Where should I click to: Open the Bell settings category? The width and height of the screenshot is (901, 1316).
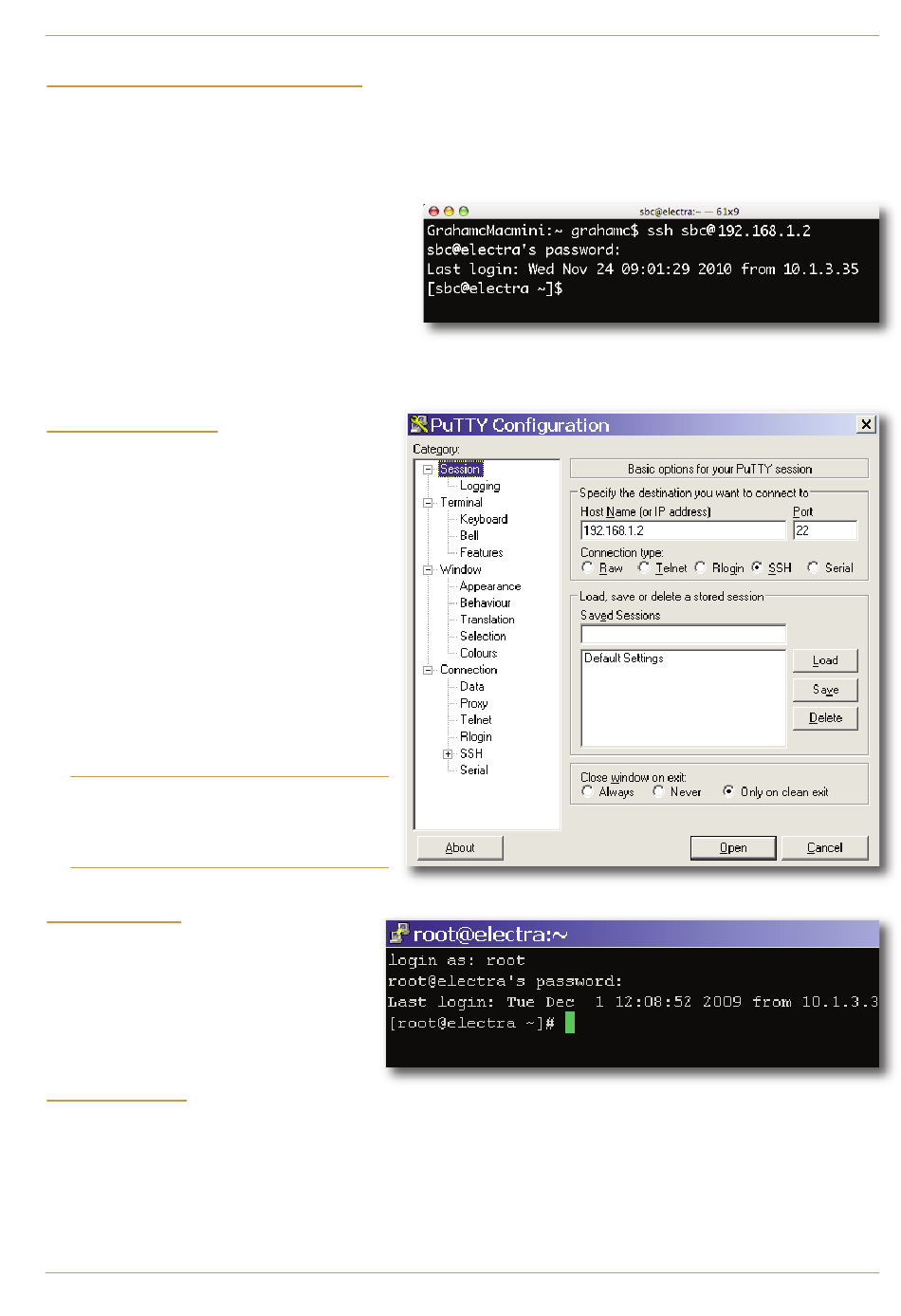[x=469, y=535]
